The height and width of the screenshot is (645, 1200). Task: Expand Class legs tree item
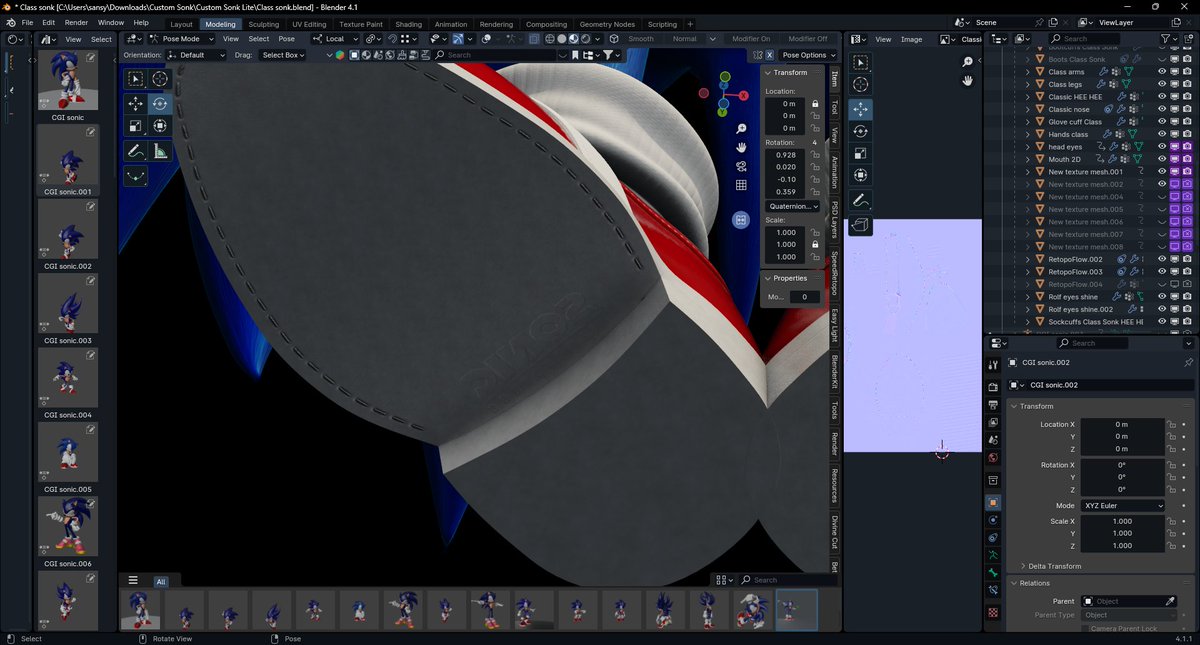[1027, 84]
